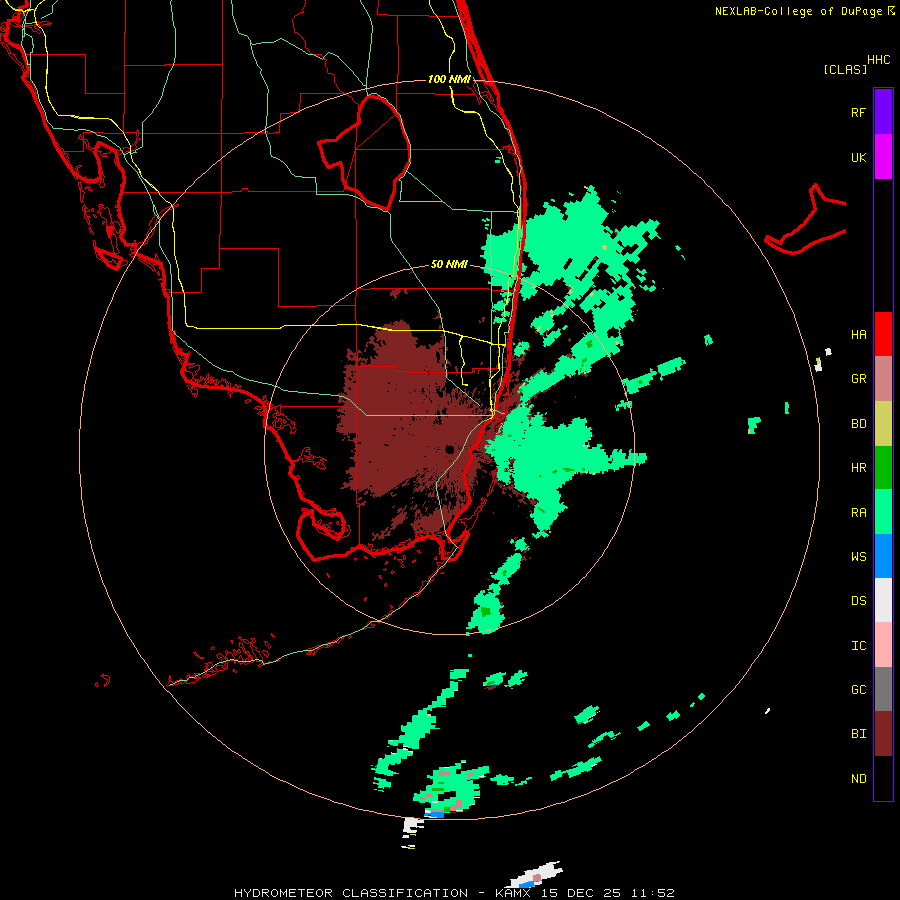Screen dimensions: 900x900
Task: Click the KAMX radar site identifier
Action: coord(515,893)
